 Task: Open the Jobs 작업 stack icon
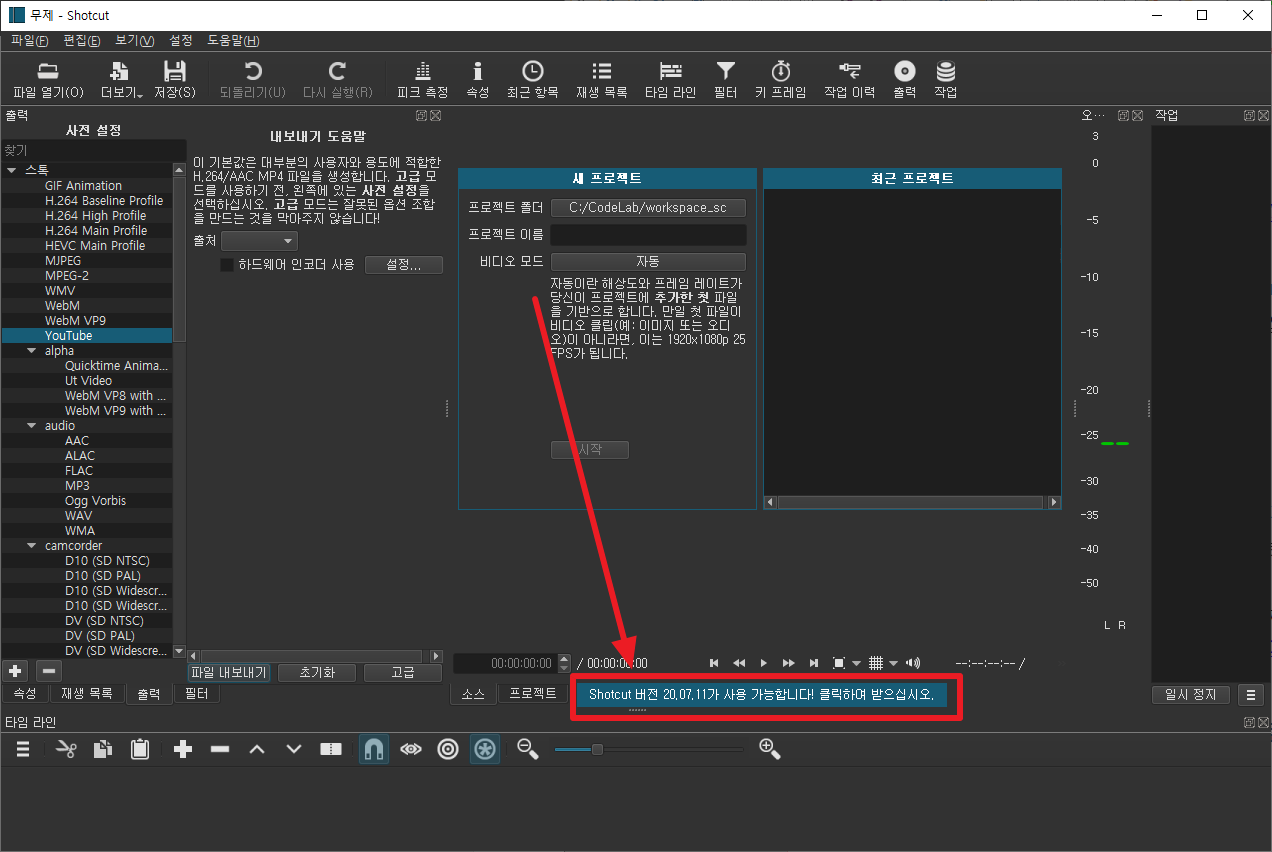945,71
